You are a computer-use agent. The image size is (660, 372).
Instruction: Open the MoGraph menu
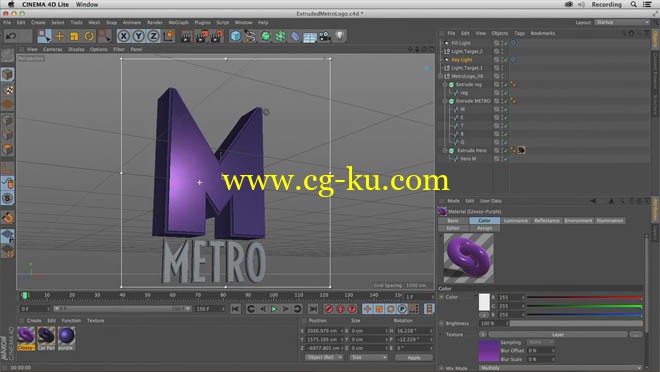178,22
